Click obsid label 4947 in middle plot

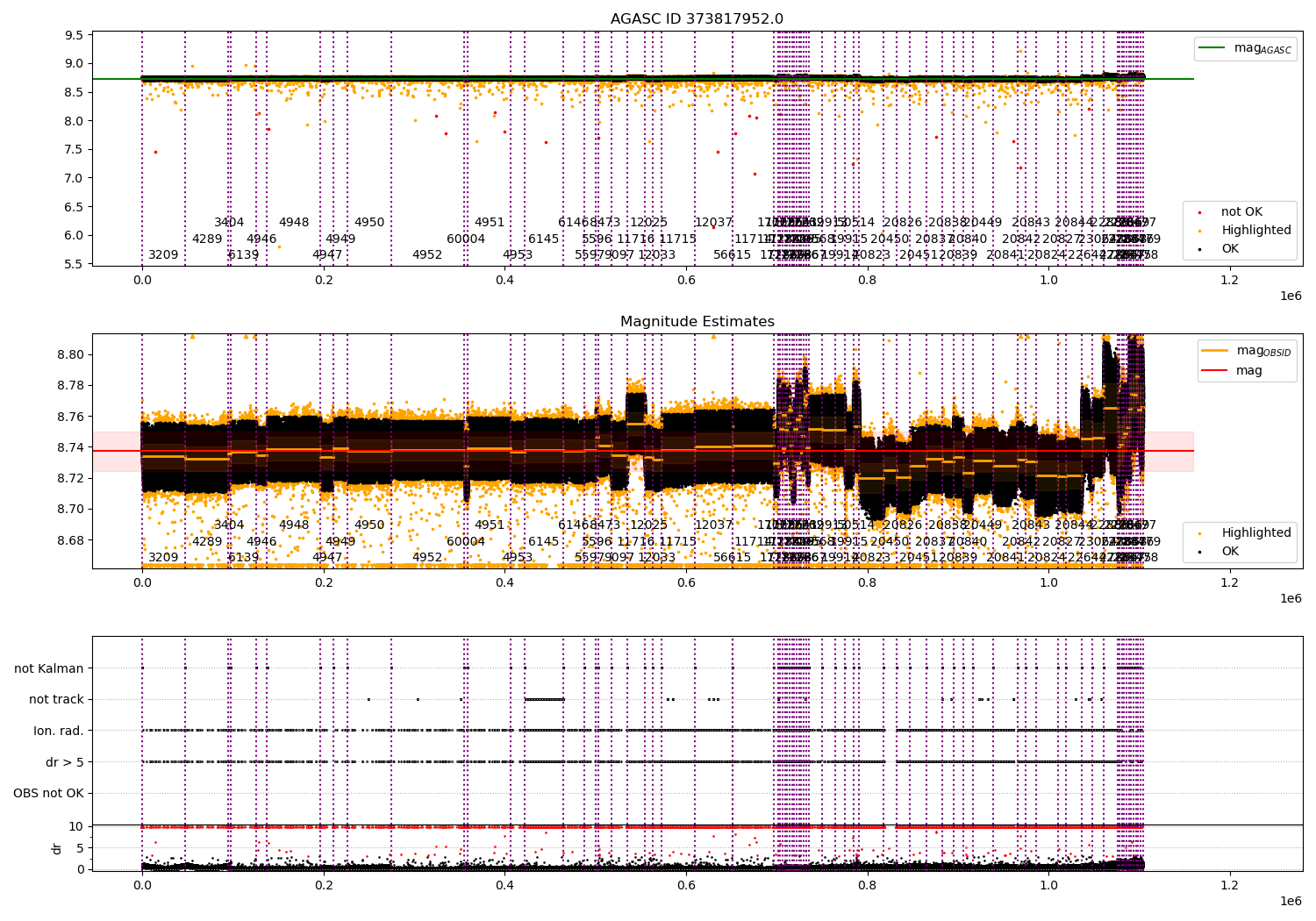point(327,558)
